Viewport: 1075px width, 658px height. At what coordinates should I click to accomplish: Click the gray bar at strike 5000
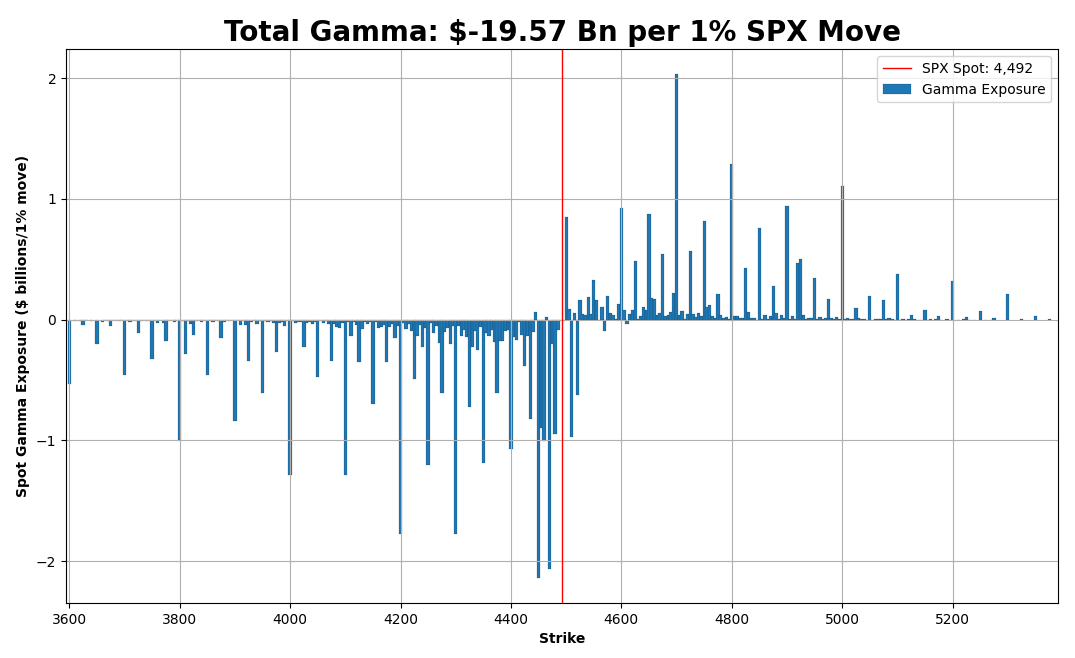pyautogui.click(x=843, y=250)
